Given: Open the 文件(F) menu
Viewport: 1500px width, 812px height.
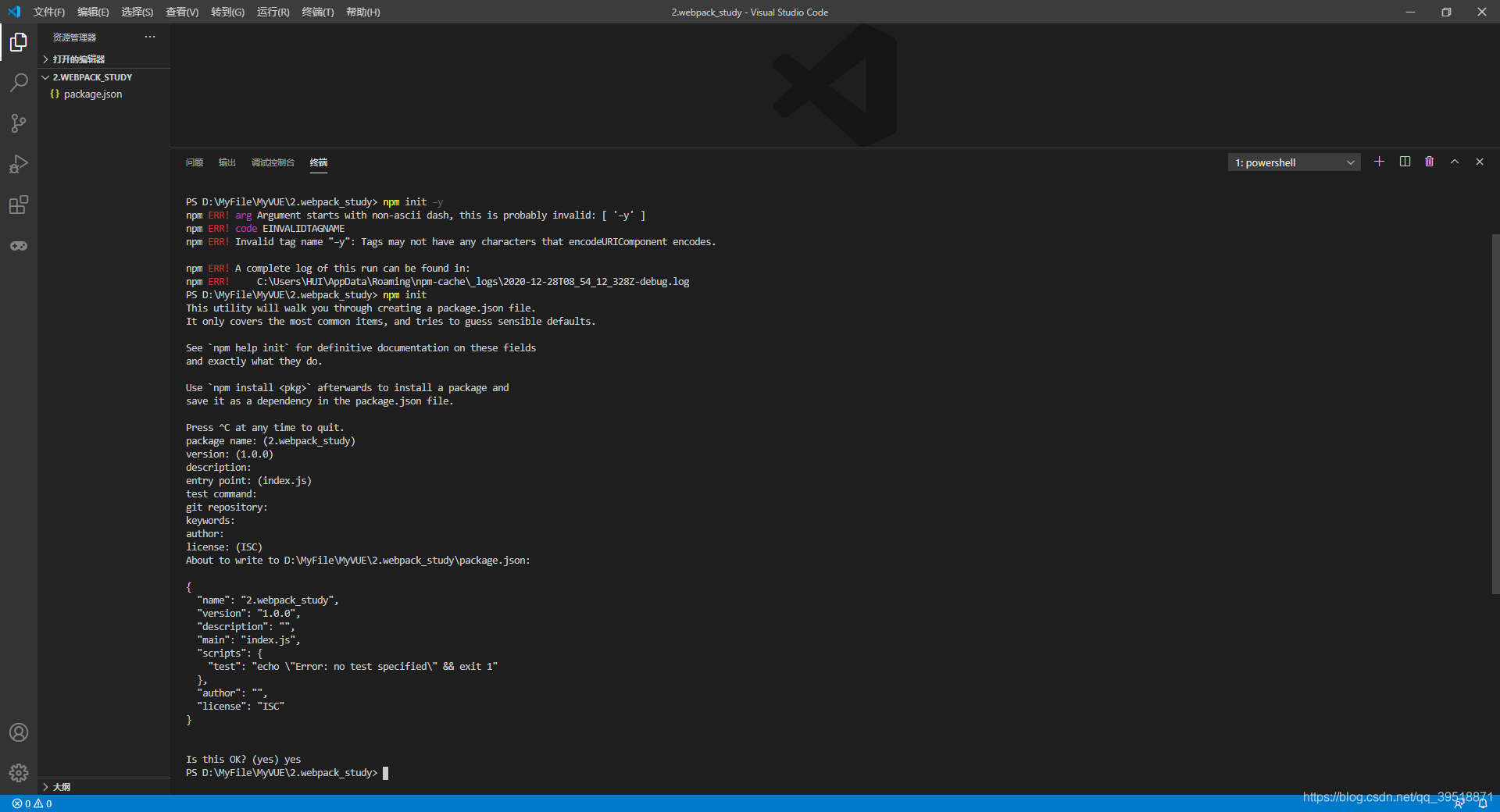Looking at the screenshot, I should pos(49,12).
